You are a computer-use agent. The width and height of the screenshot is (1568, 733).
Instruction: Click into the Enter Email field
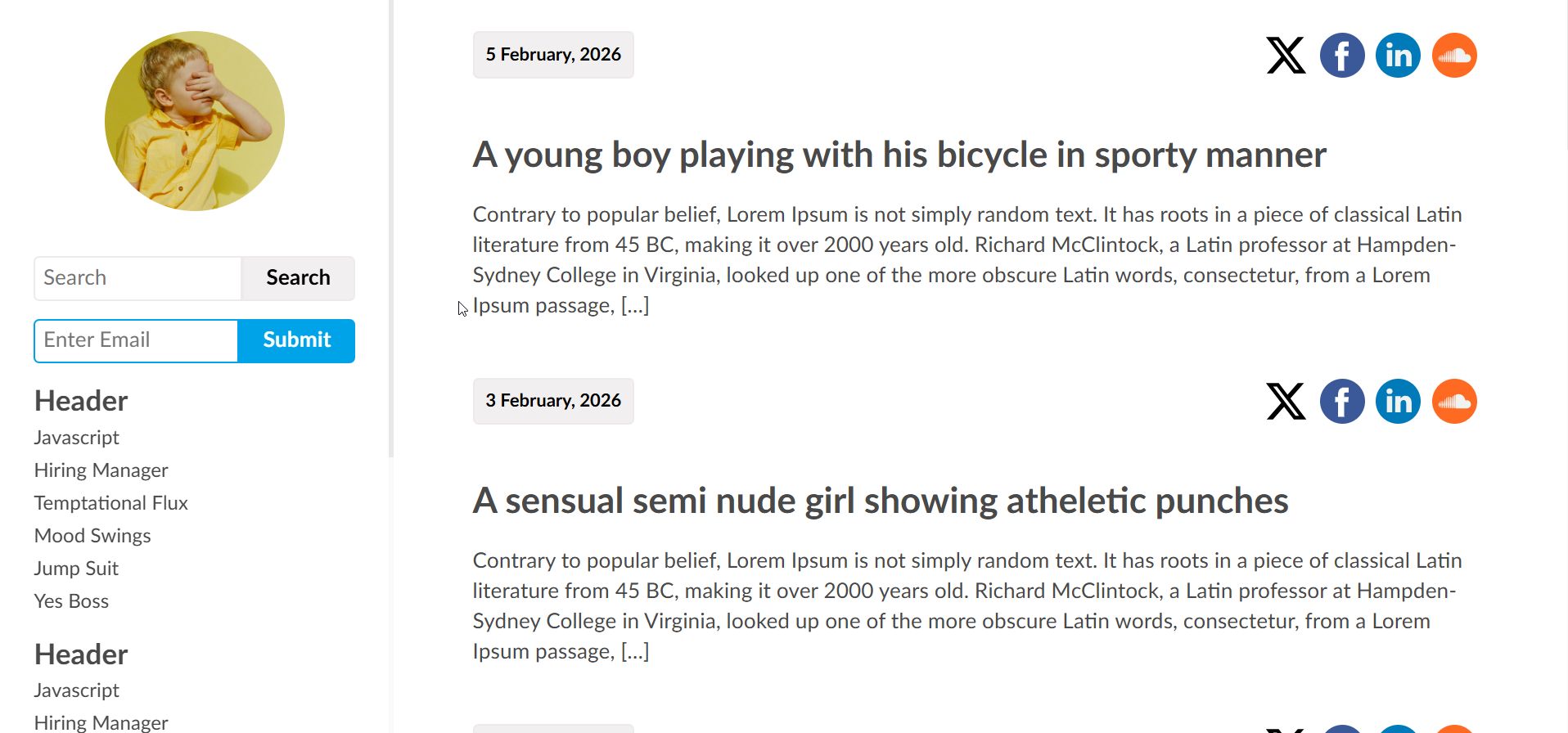pos(136,340)
